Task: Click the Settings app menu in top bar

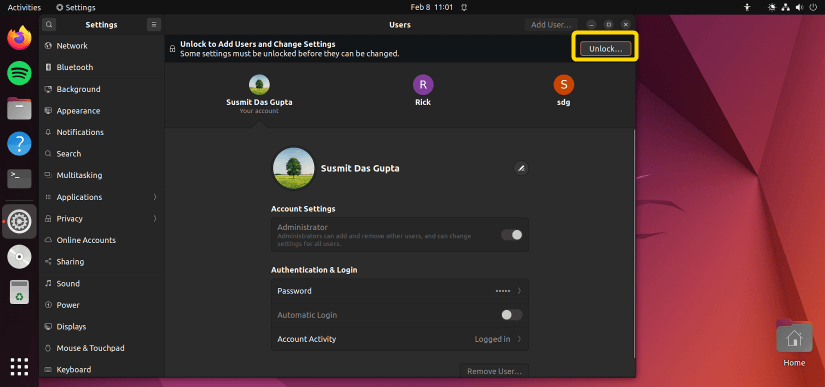Action: [76, 7]
